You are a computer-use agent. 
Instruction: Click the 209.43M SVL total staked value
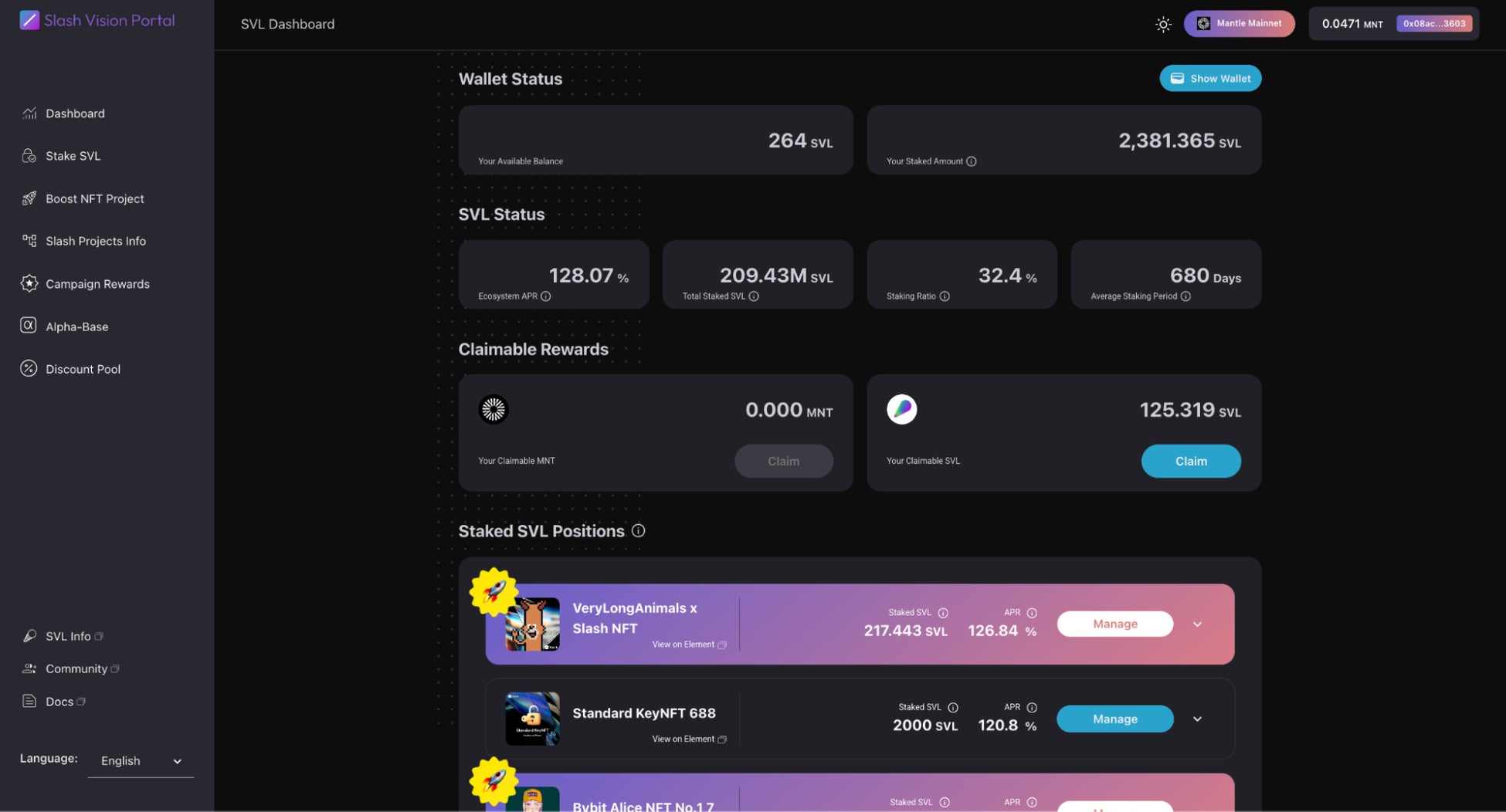(776, 276)
